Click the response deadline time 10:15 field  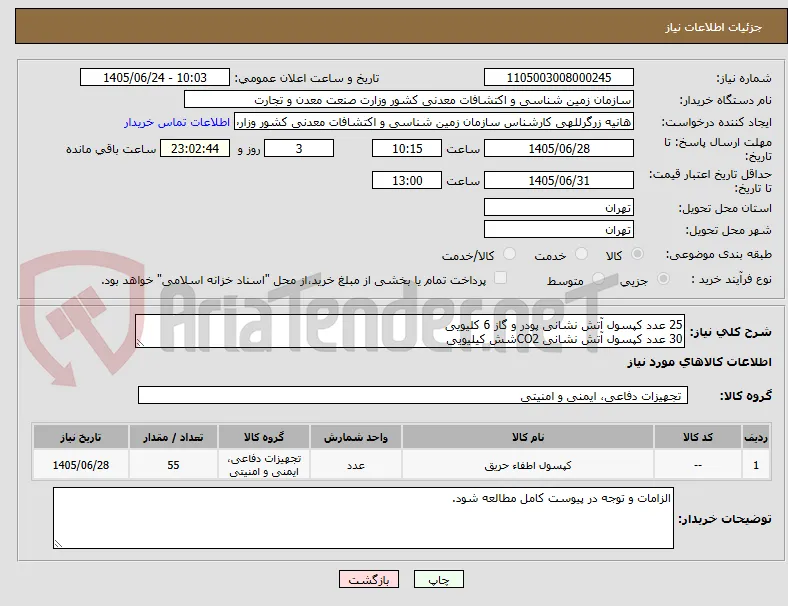(x=407, y=149)
